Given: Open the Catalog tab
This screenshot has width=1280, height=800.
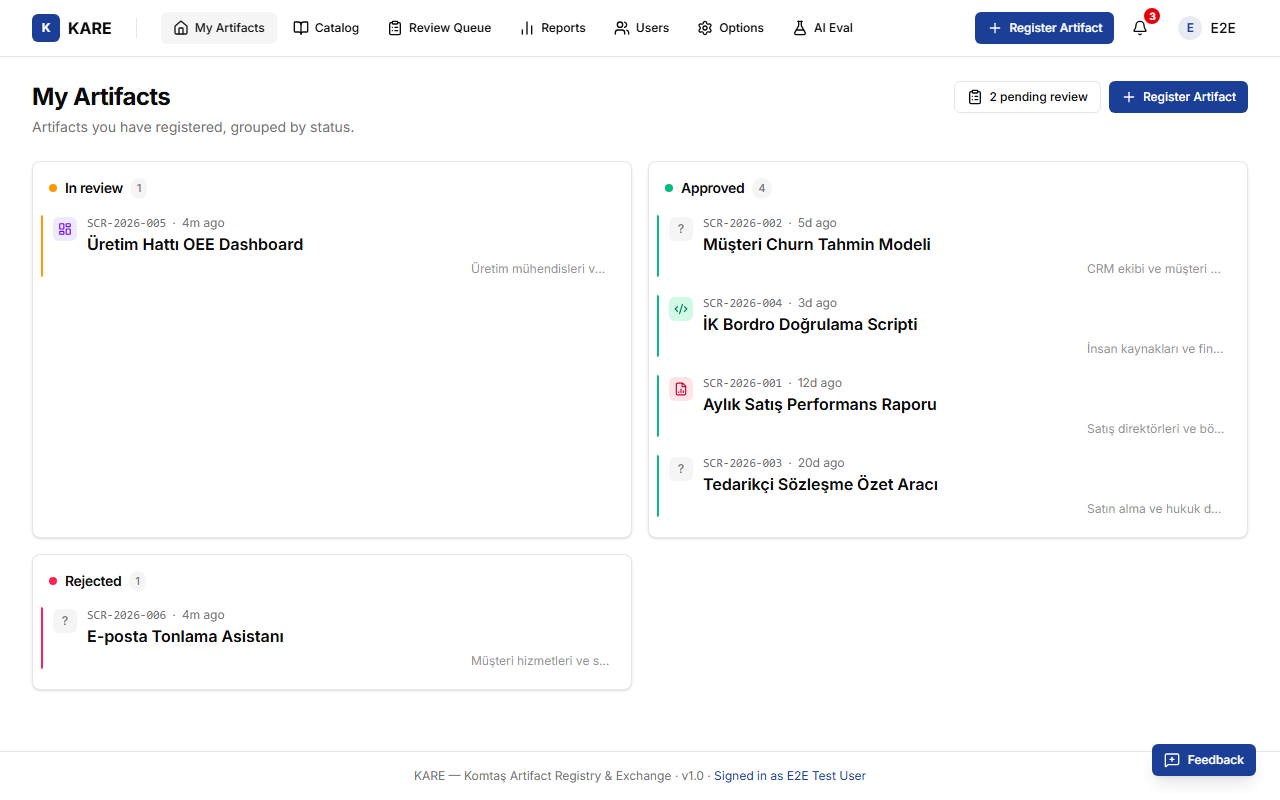Looking at the screenshot, I should tap(326, 28).
